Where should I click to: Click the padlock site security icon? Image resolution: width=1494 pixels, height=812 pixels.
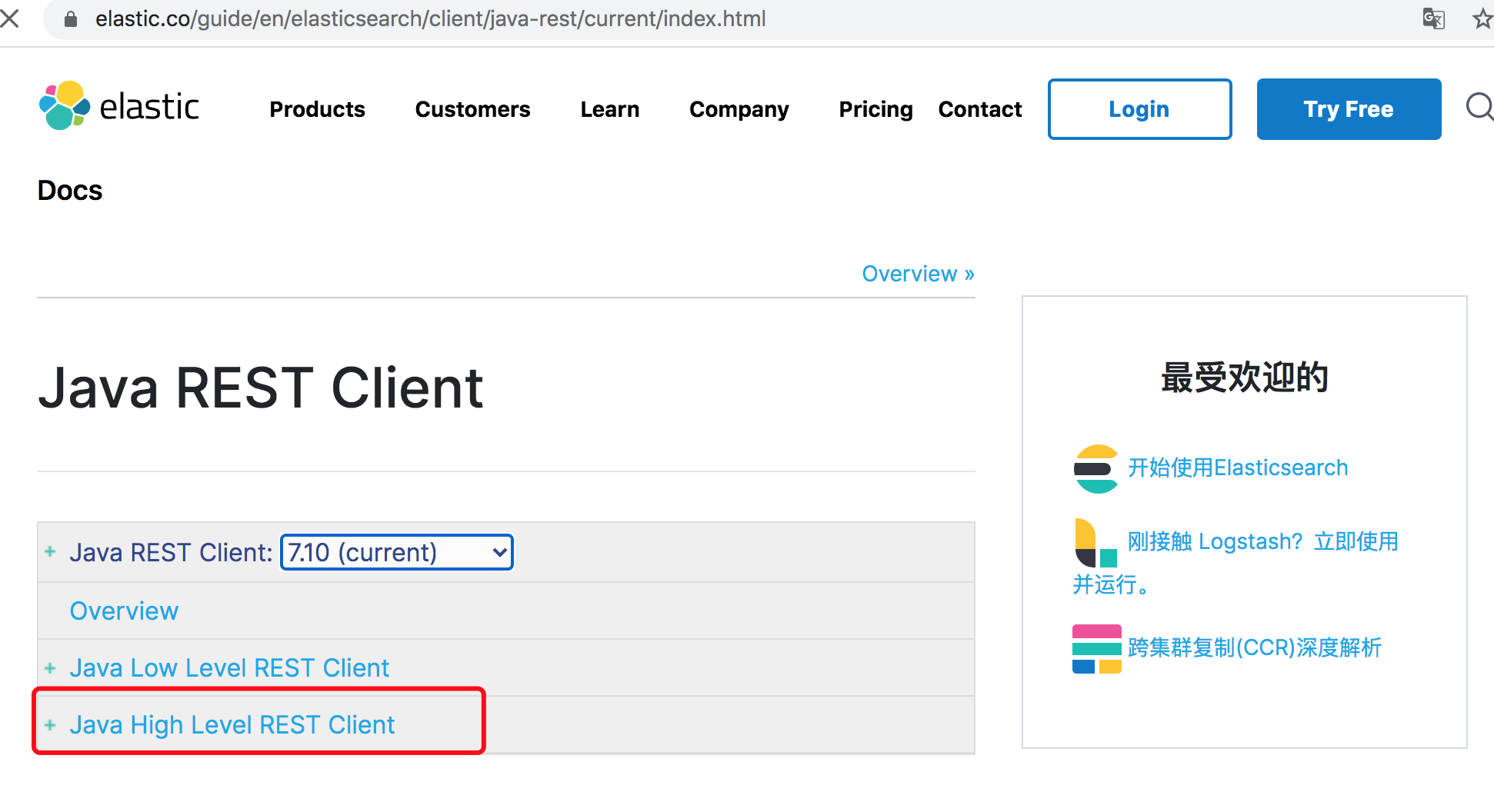click(71, 19)
